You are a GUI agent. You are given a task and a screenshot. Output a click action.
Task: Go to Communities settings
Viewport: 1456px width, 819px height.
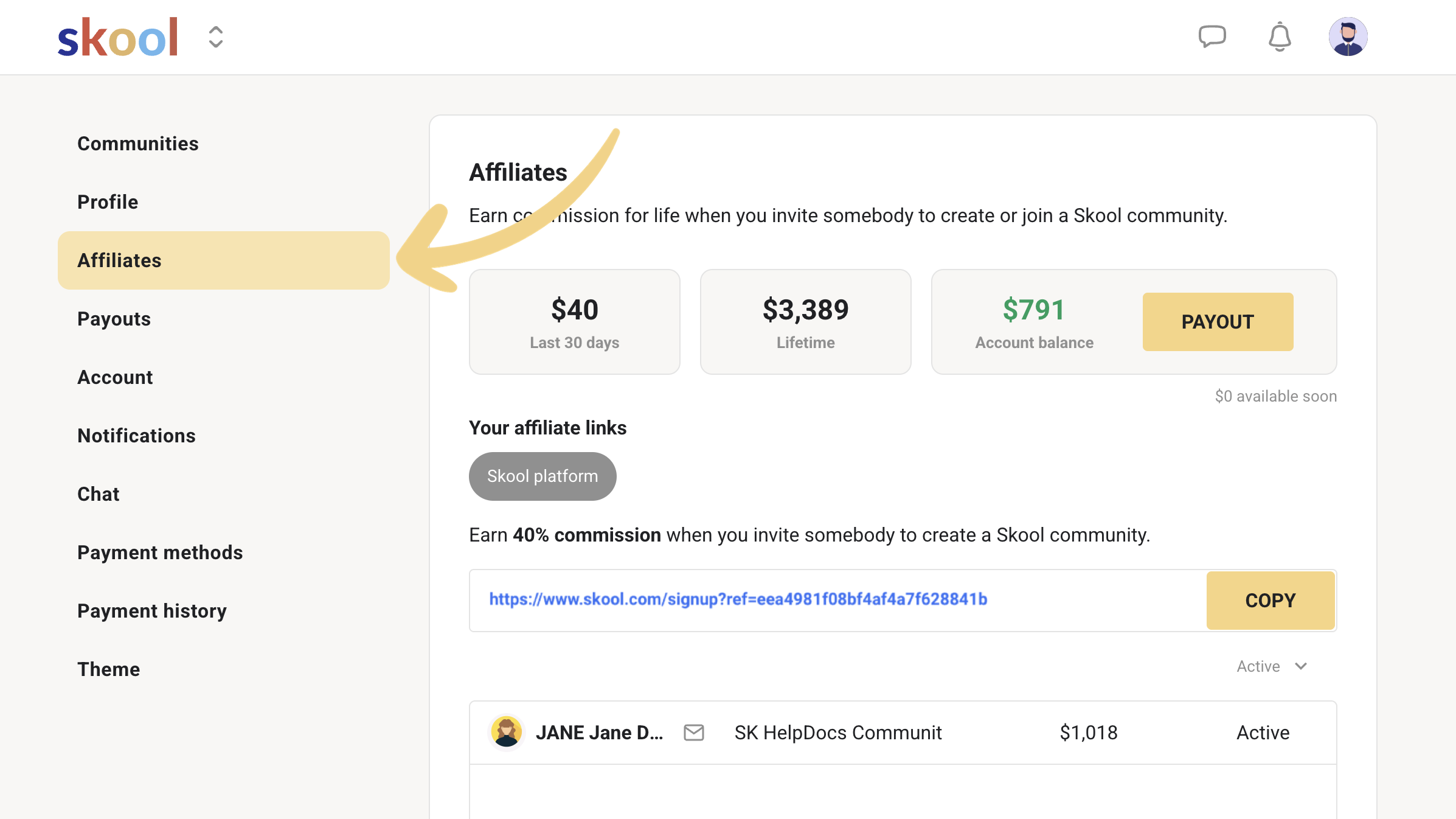point(138,144)
